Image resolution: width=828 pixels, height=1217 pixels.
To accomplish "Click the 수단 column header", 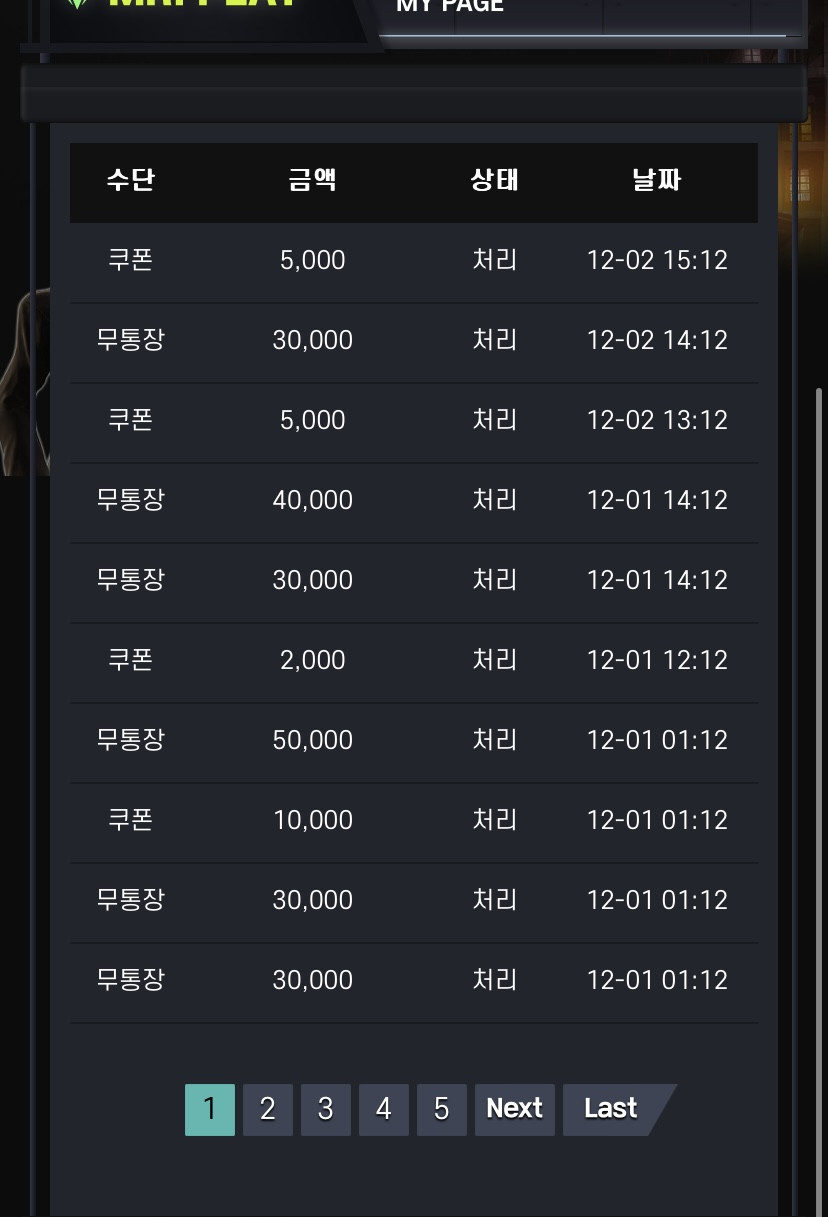I will (x=131, y=181).
